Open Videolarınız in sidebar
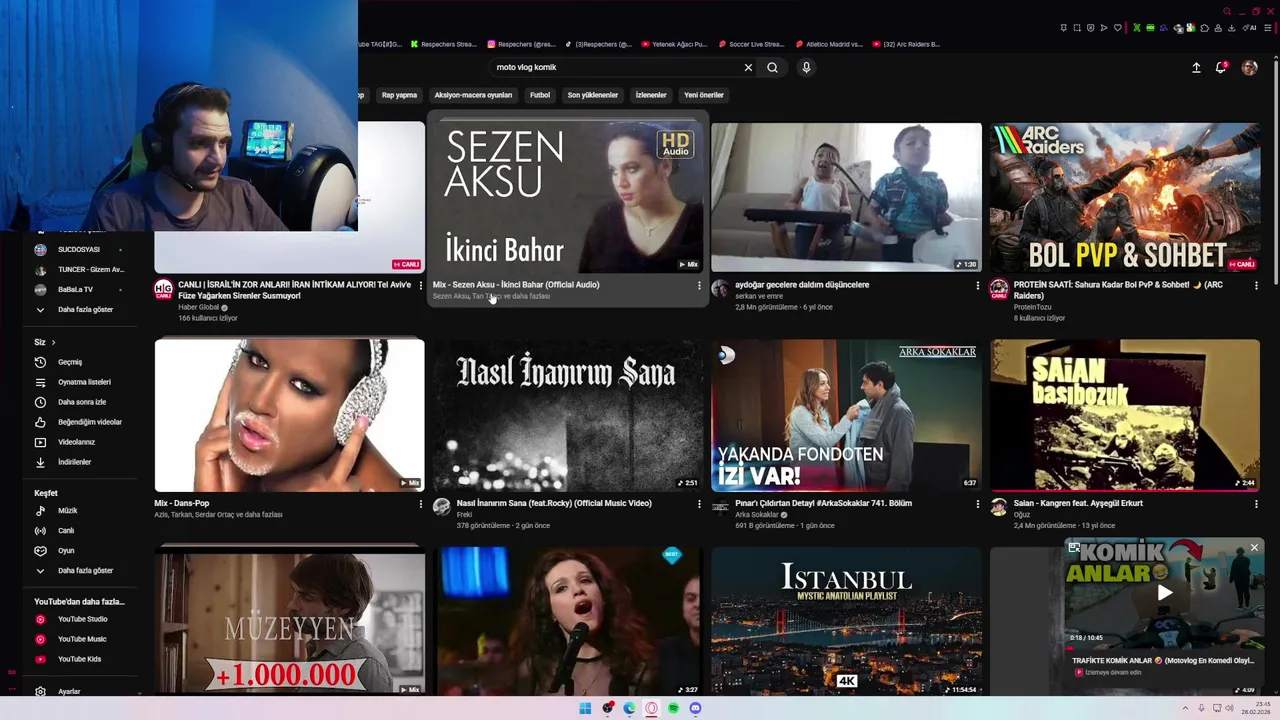 point(77,442)
